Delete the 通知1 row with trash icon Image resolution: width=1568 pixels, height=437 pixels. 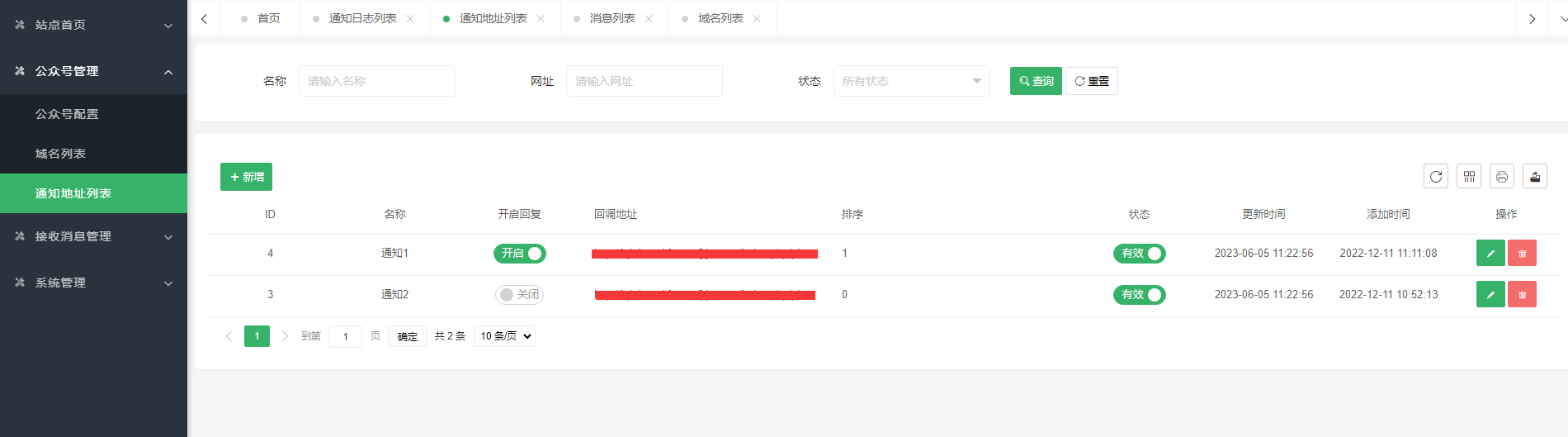pyautogui.click(x=1522, y=253)
